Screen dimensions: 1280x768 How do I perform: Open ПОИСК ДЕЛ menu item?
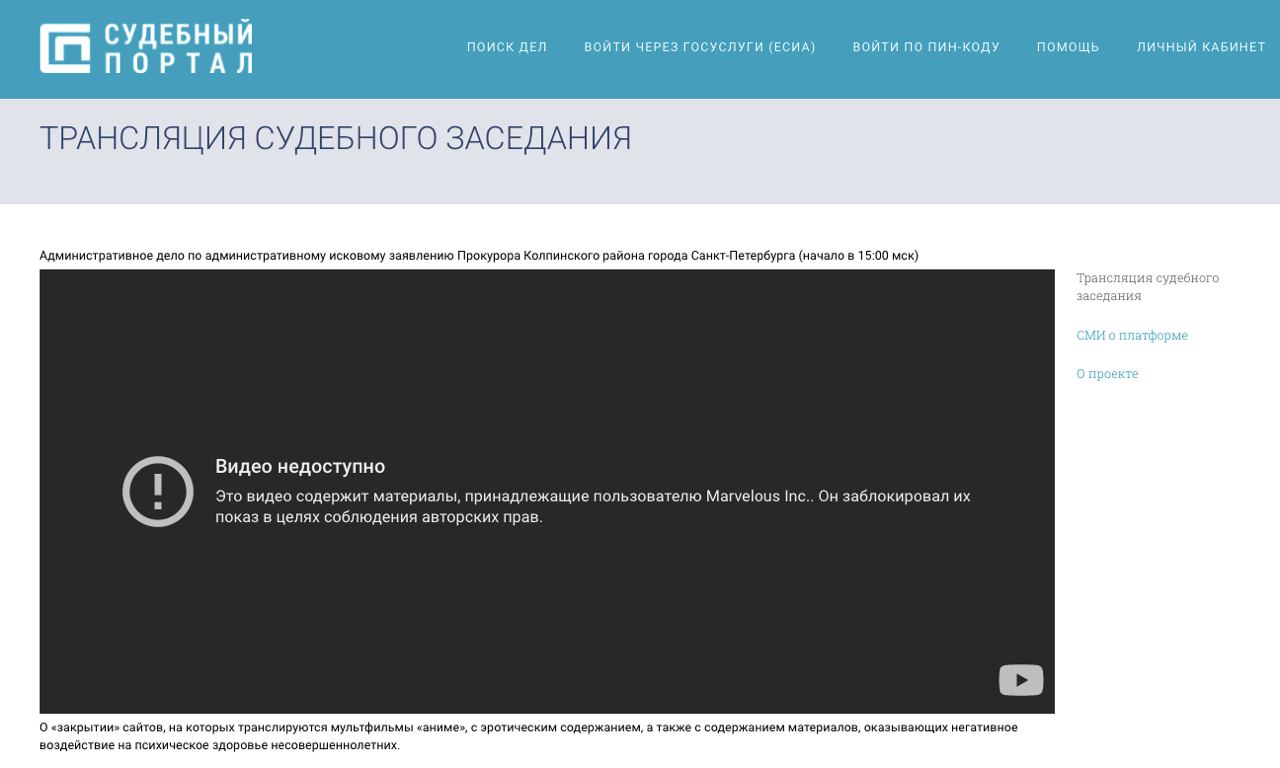[507, 47]
